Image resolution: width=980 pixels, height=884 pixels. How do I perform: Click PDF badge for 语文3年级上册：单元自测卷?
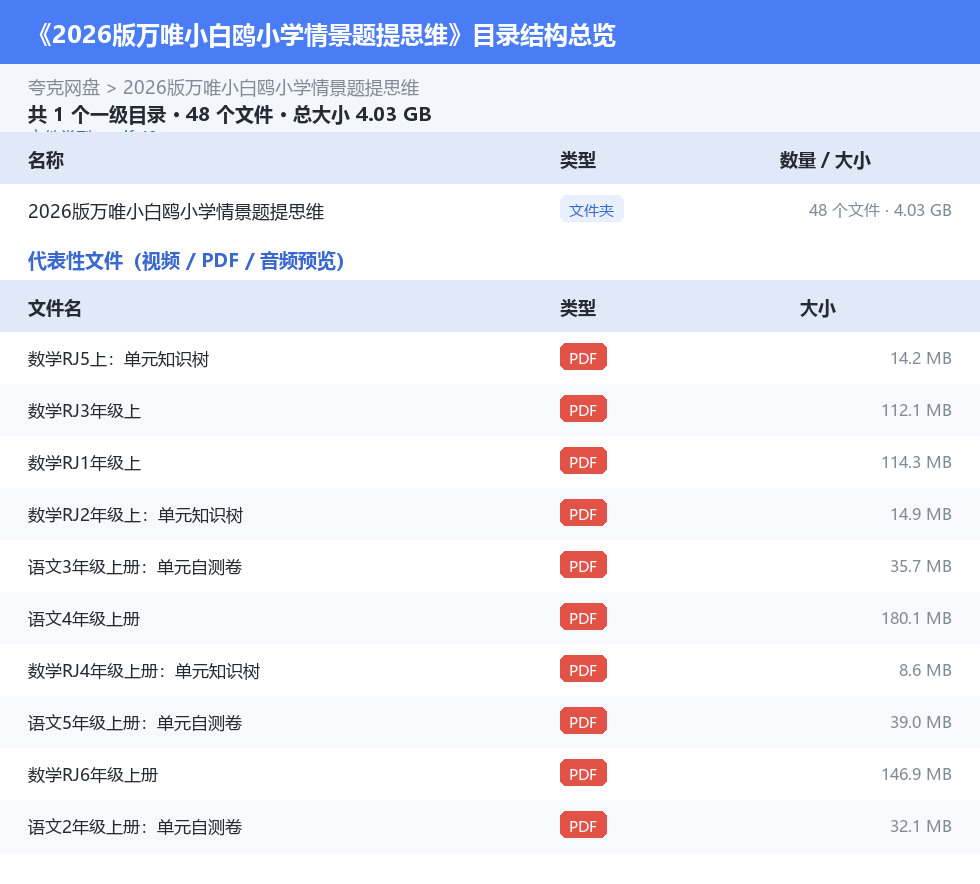(583, 565)
